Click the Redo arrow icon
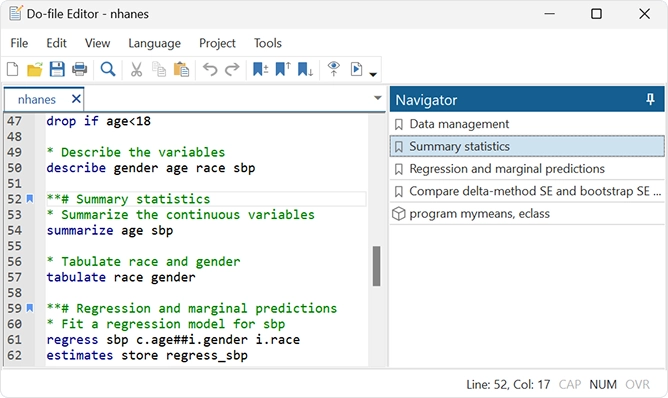The width and height of the screenshot is (668, 398). pos(232,69)
